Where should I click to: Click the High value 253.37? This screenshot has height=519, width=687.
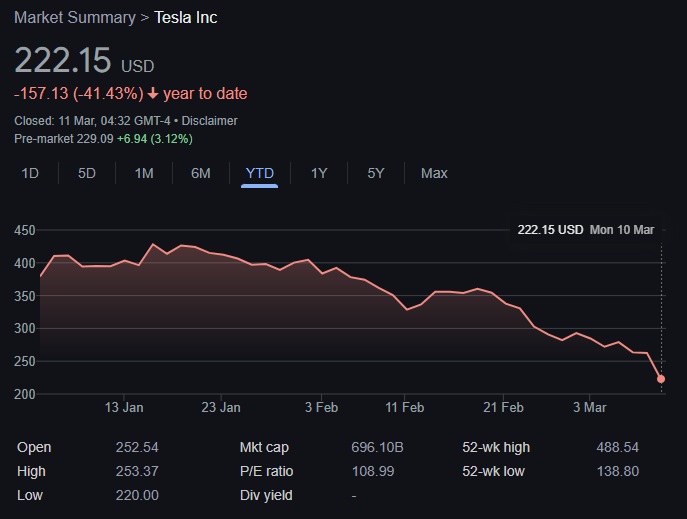point(137,471)
